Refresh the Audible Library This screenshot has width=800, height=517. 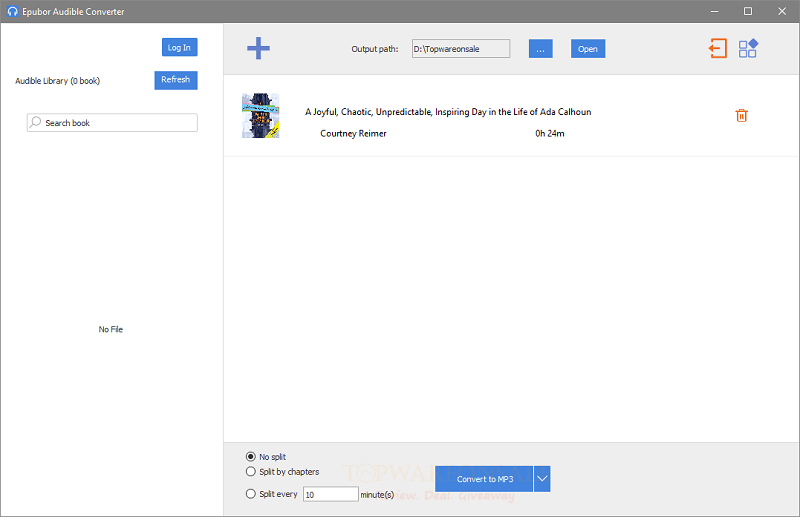click(176, 80)
